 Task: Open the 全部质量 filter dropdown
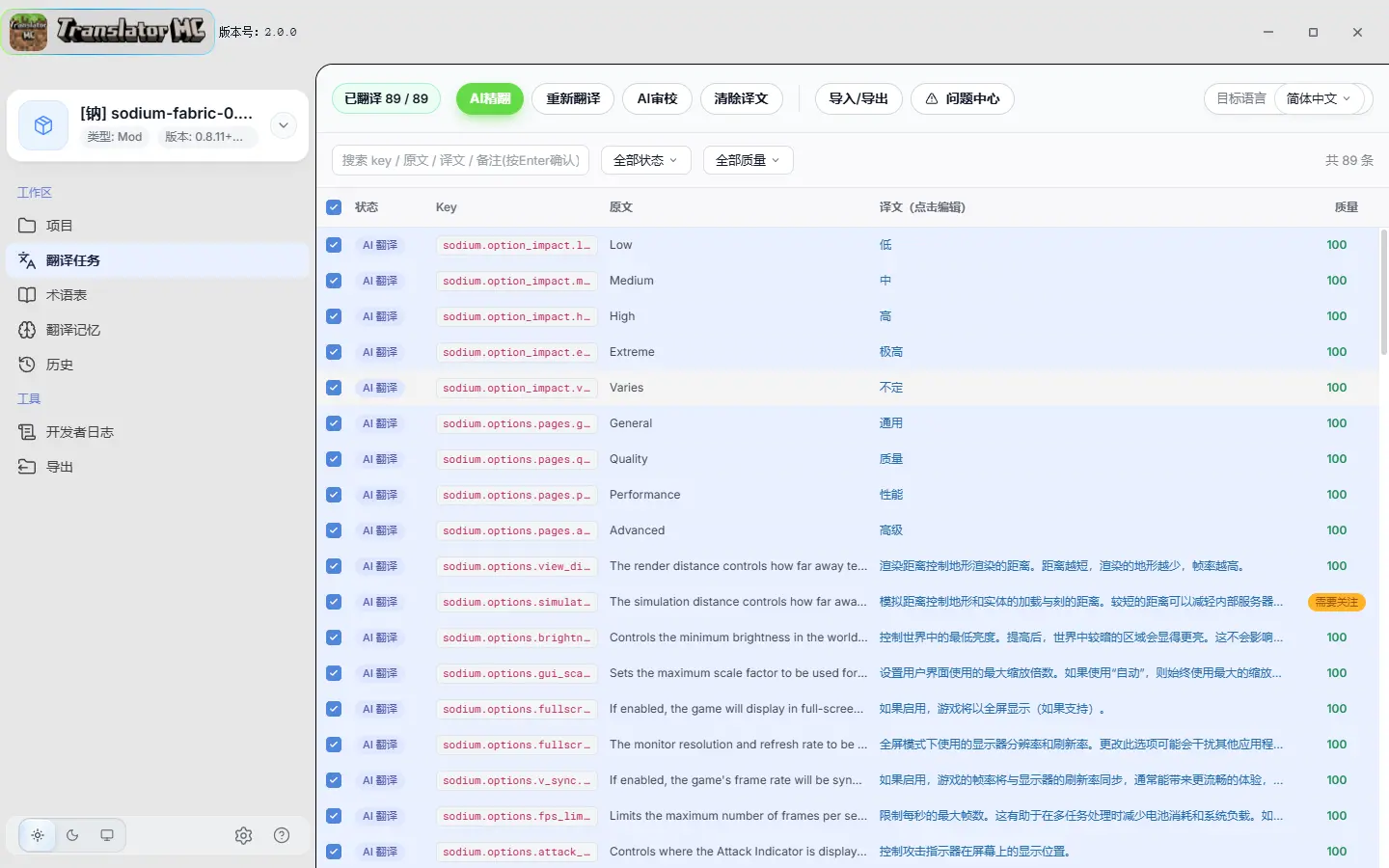[x=749, y=160]
